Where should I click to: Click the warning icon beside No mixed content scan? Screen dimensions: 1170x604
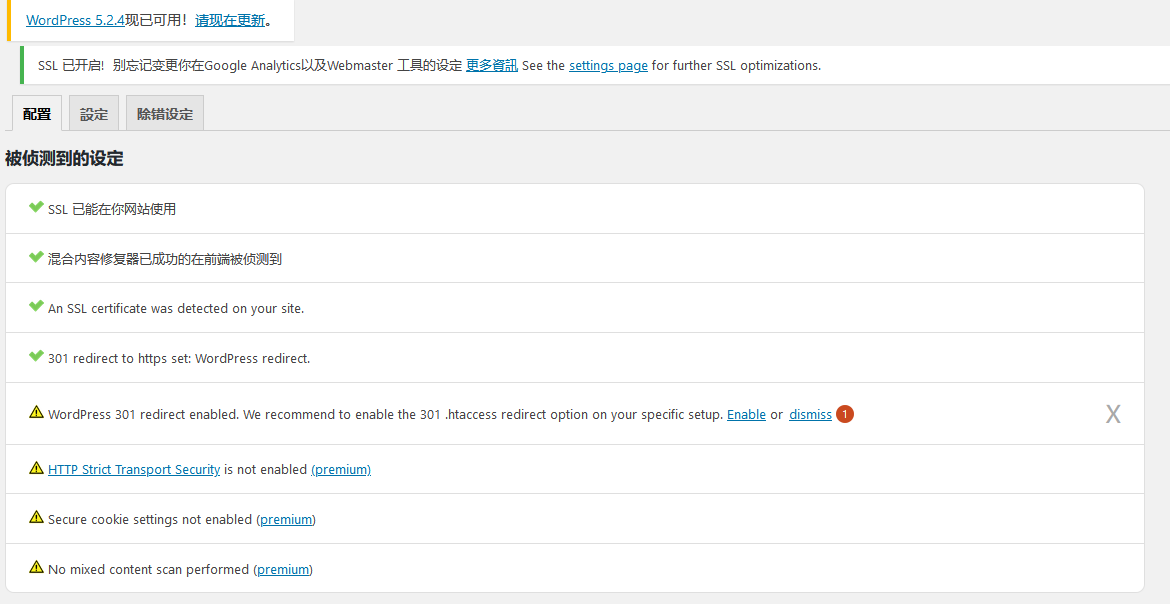pos(37,567)
